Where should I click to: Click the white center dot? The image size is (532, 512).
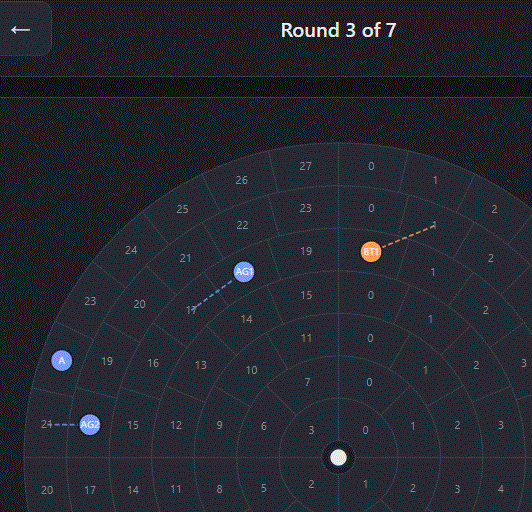(x=338, y=458)
